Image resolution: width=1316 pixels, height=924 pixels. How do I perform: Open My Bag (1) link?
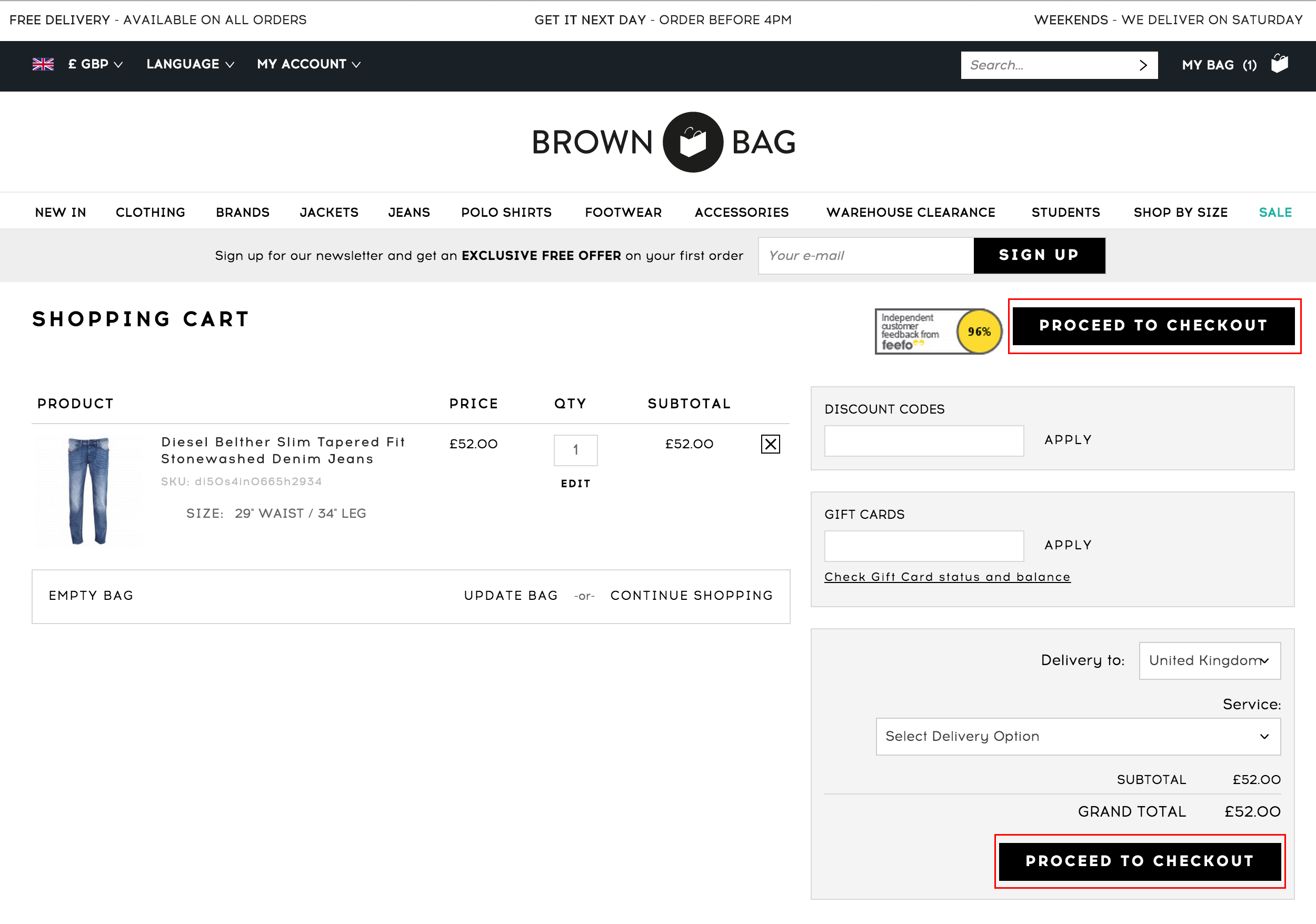click(x=1219, y=65)
